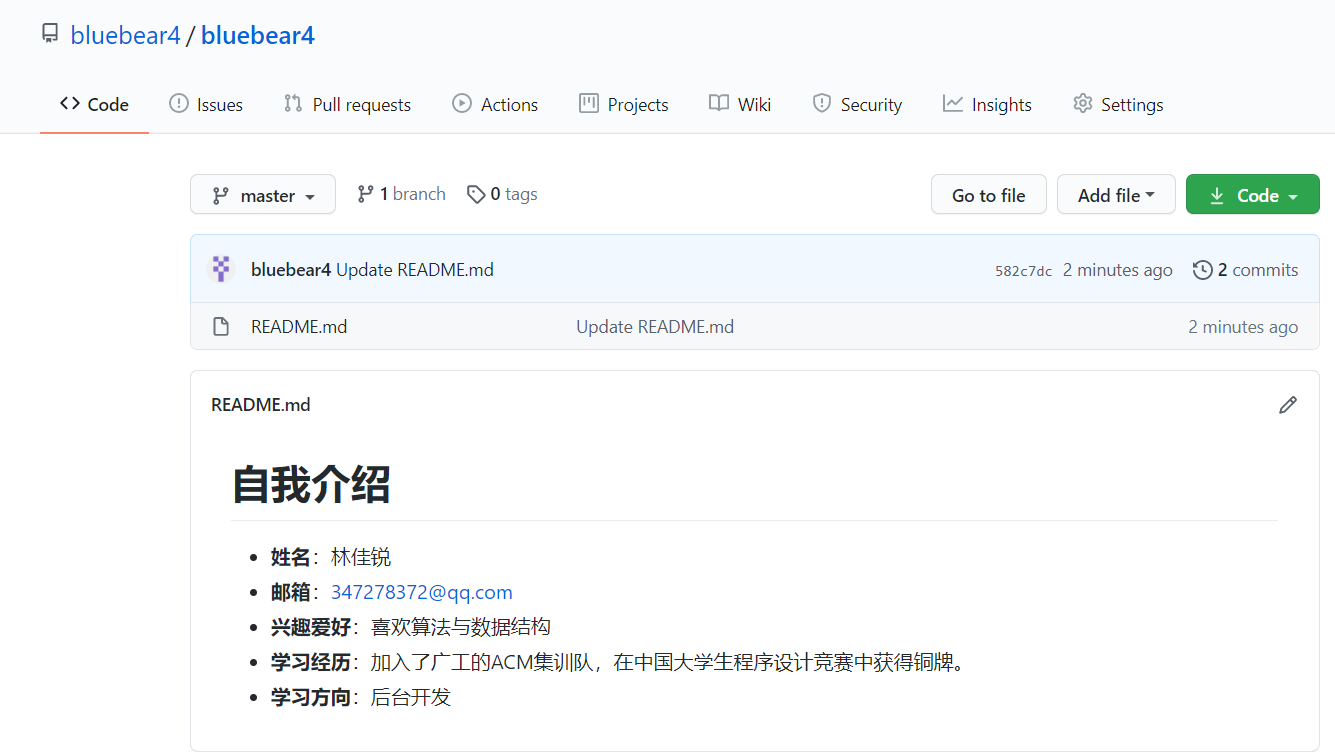The width and height of the screenshot is (1335, 753).
Task: Click the commit bar's 2 minutes ago timestamp
Action: click(x=1118, y=270)
